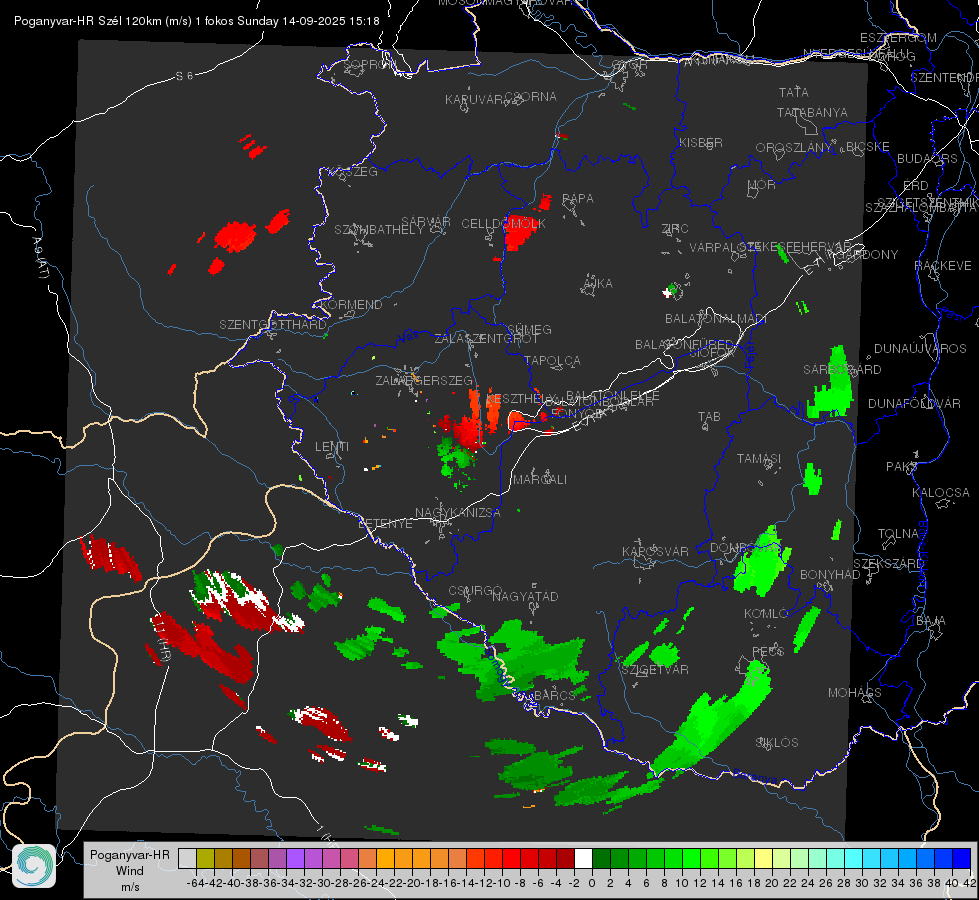
Task: Click the RÁCKEVE town label
Action: (x=943, y=266)
